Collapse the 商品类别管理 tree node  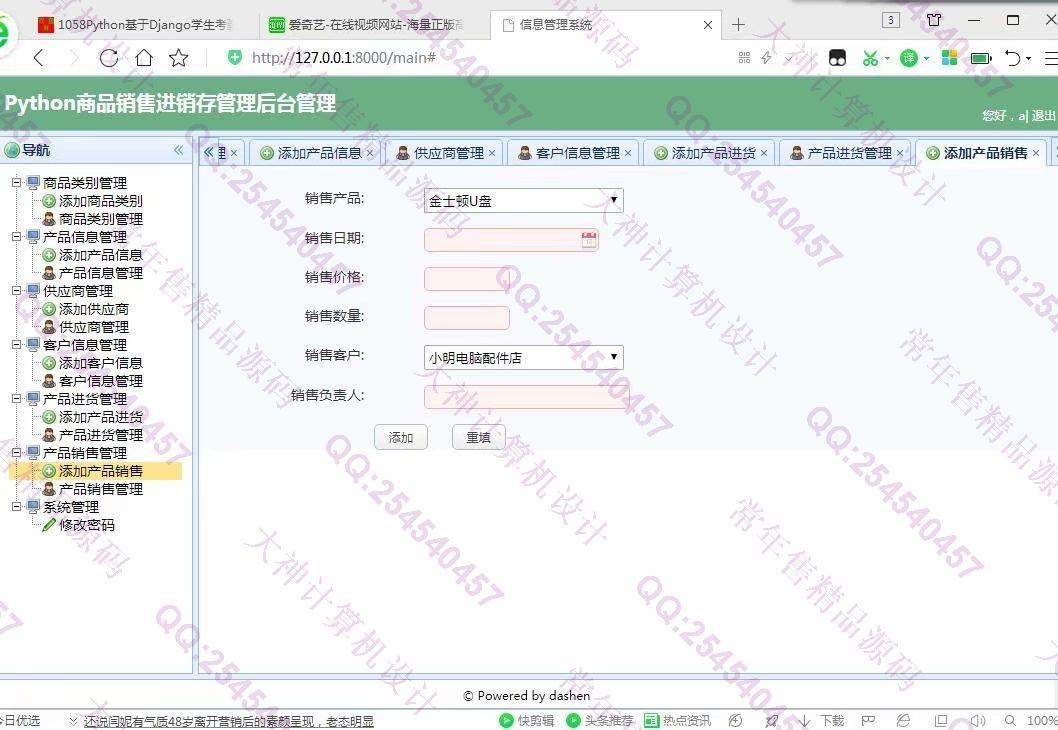(x=17, y=182)
